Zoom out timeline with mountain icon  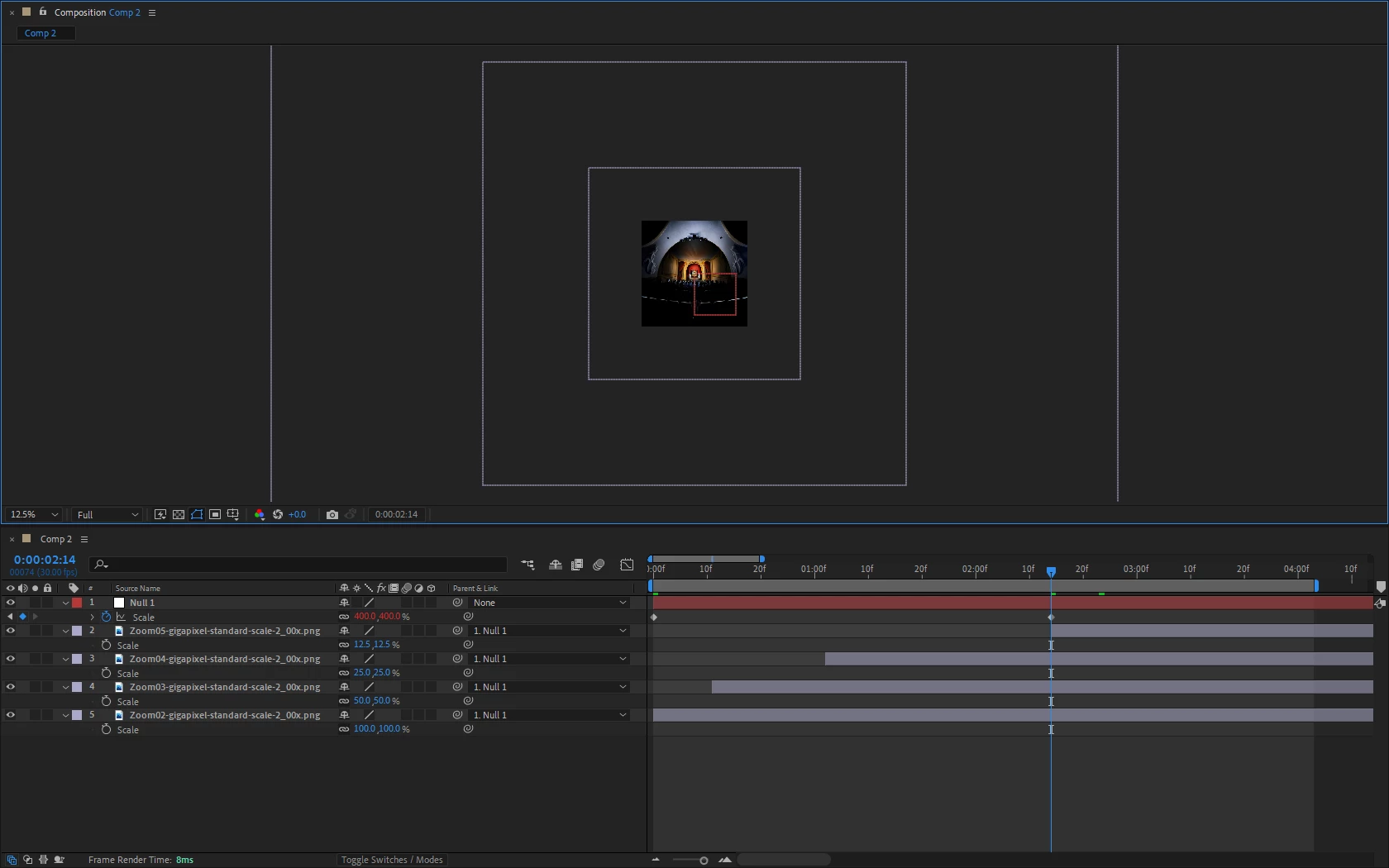point(656,860)
